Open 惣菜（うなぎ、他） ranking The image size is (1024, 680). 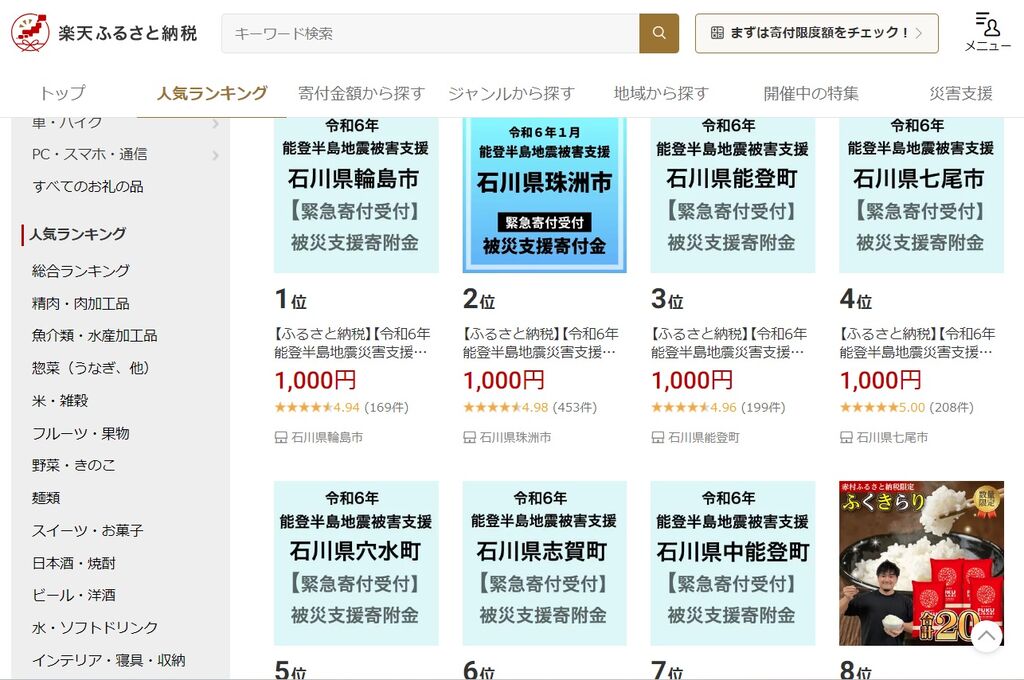tap(91, 368)
